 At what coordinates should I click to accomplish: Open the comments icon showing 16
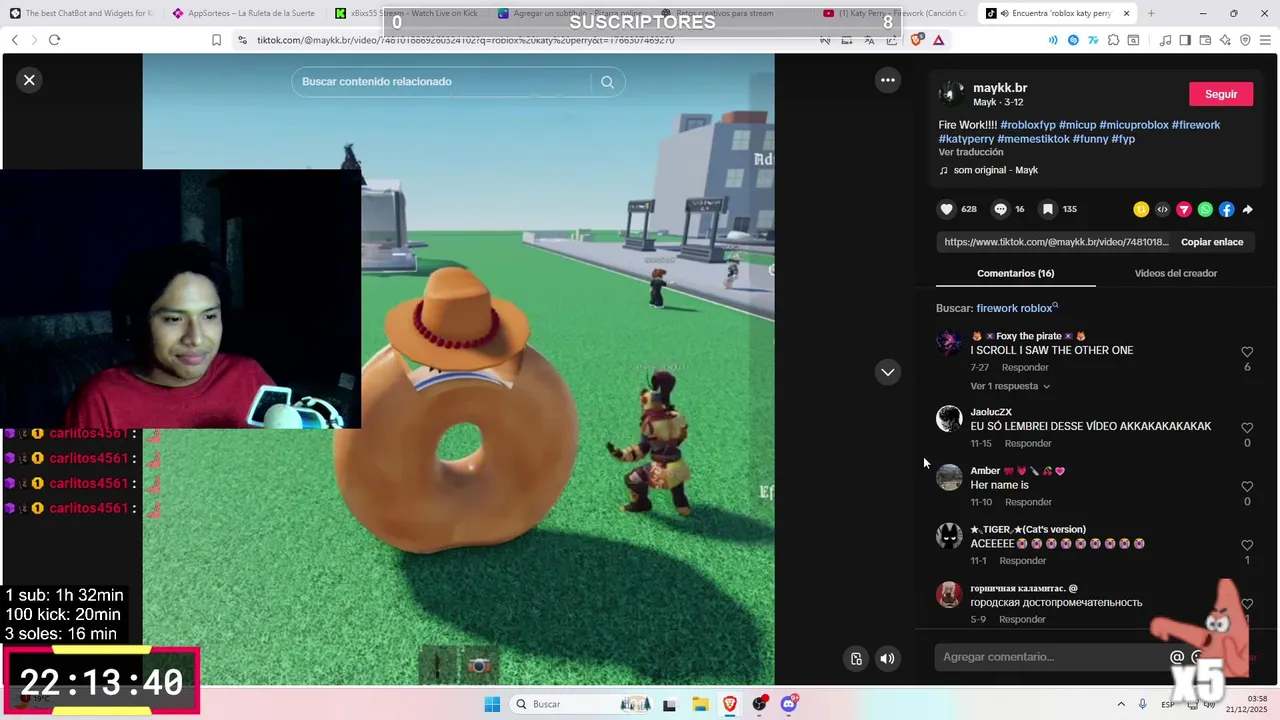[x=1000, y=209]
